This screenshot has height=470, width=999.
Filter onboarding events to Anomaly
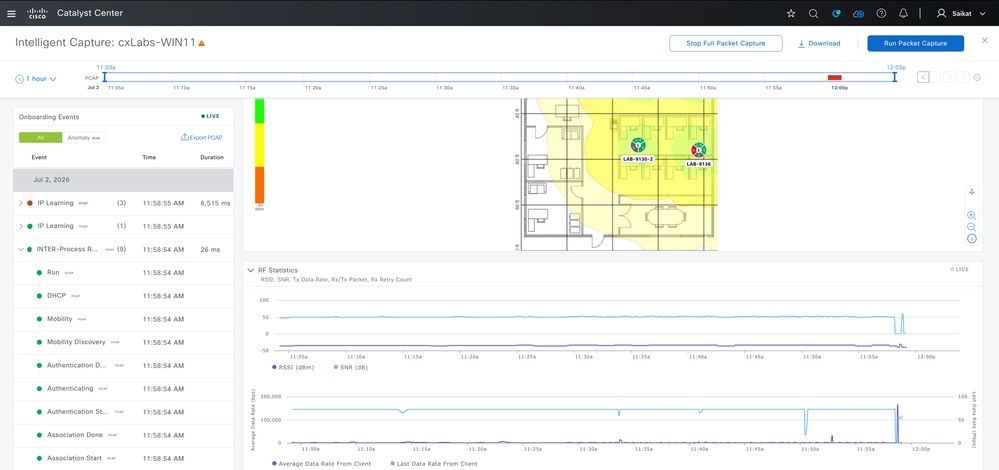(x=84, y=138)
